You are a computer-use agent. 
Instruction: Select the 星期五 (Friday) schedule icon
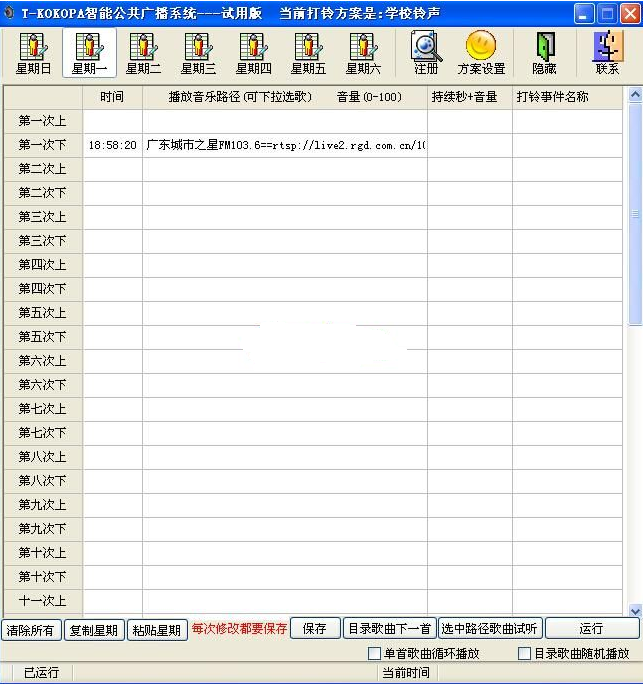click(x=308, y=52)
